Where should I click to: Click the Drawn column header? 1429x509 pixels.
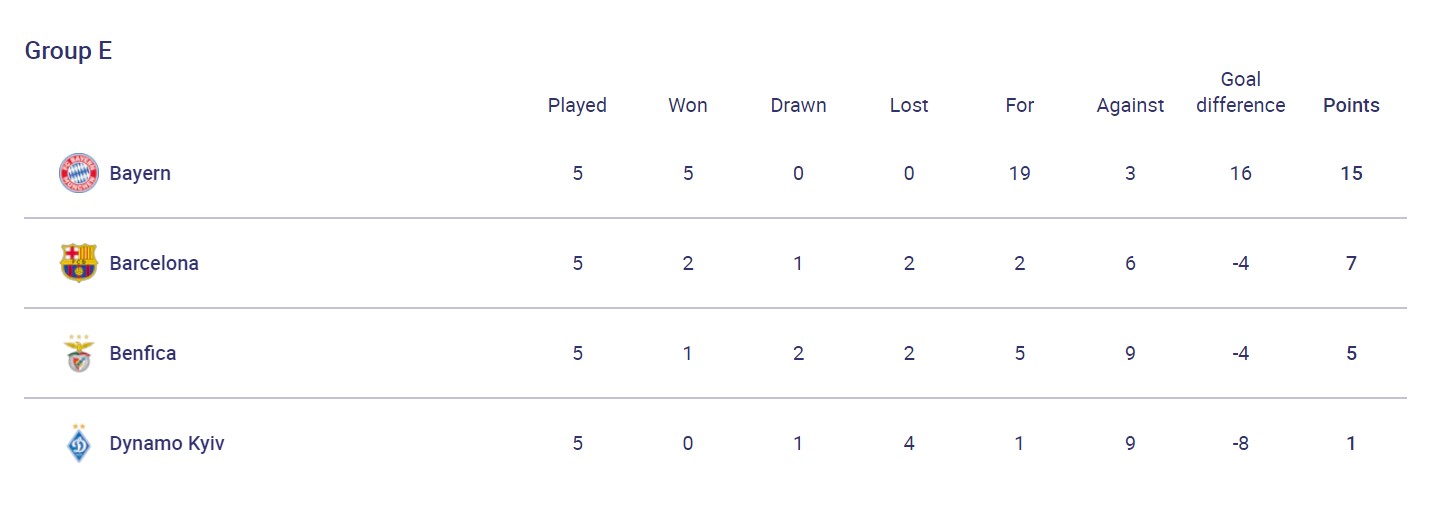798,105
